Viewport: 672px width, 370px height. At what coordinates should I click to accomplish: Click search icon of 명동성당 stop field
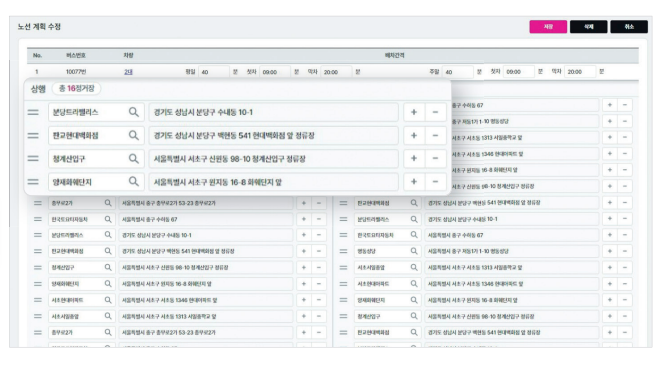pyautogui.click(x=414, y=251)
